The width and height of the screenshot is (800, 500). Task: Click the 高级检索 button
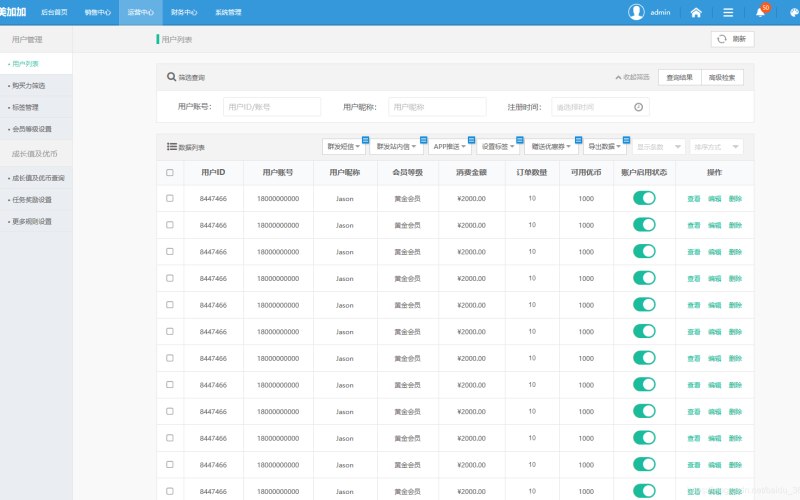(722, 78)
